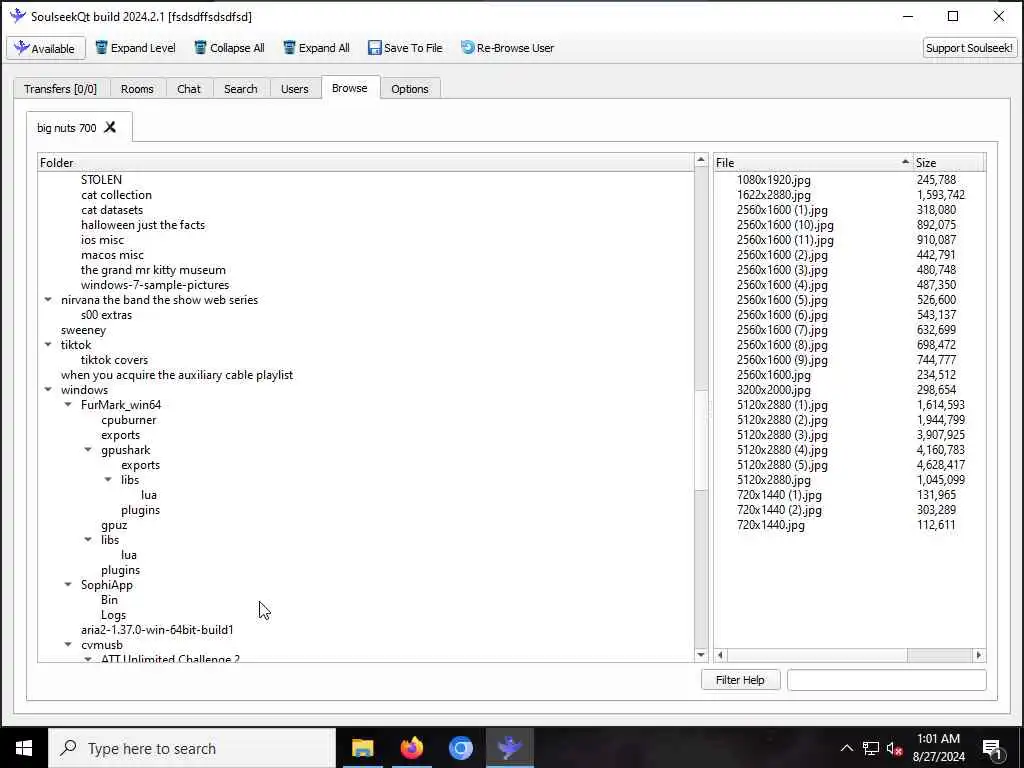The width and height of the screenshot is (1024, 768).
Task: Collapse the tiktok folder arrow
Action: (48, 345)
